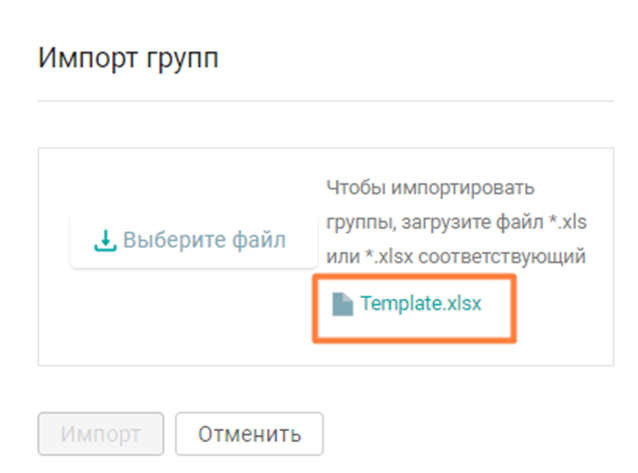Viewport: 638px width, 473px height.
Task: Open the Template.xlsx link
Action: [421, 303]
